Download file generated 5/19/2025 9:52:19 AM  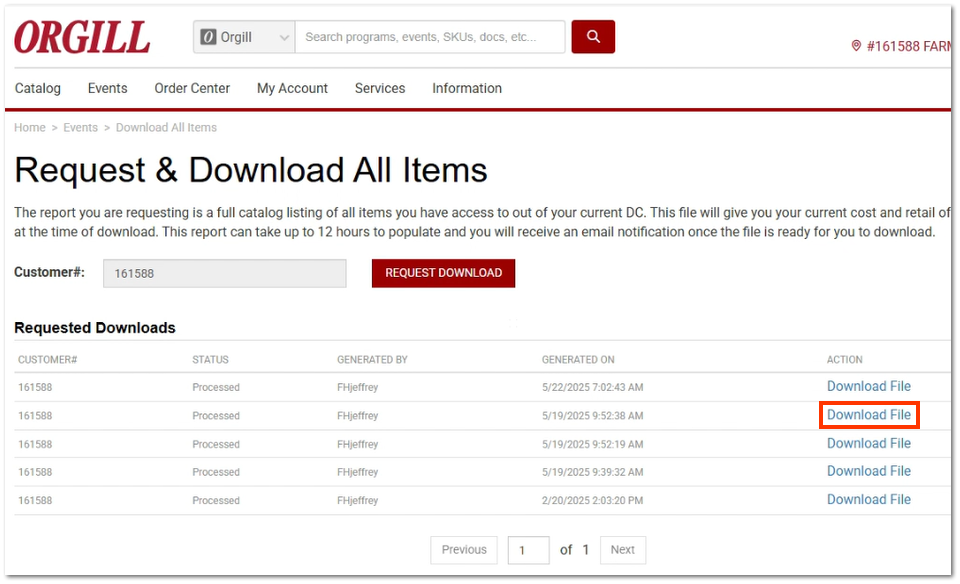pos(869,443)
